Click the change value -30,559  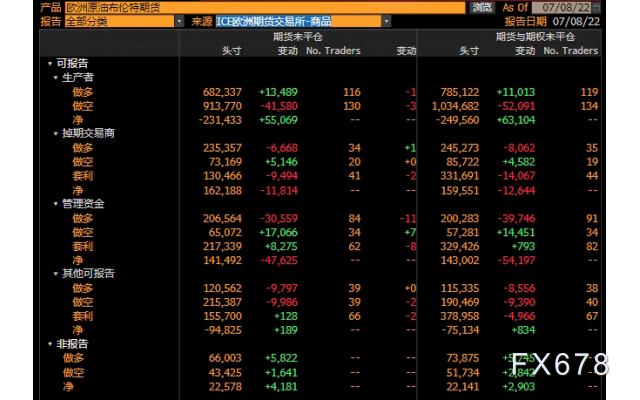pos(279,219)
